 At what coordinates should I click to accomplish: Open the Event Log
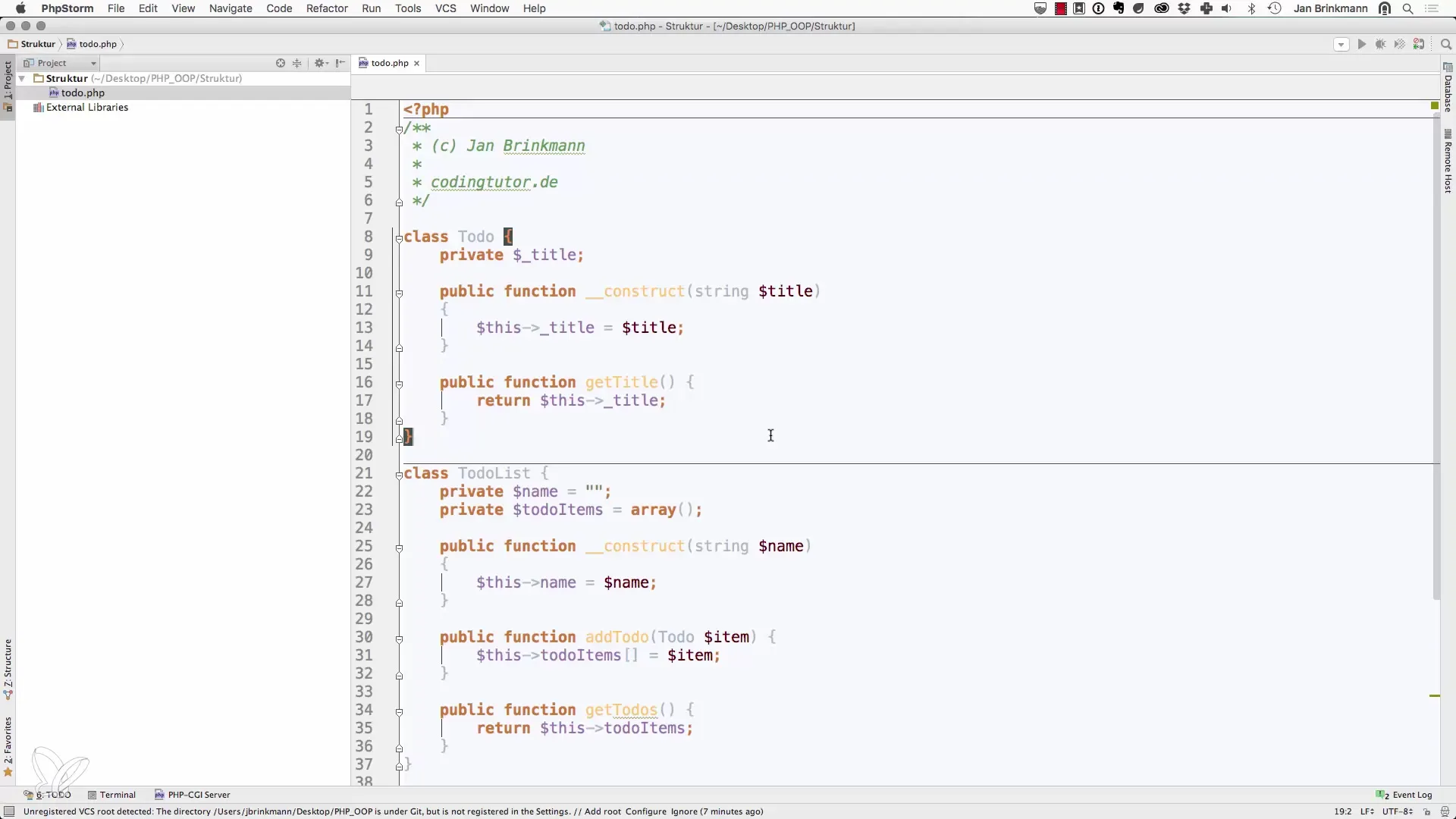pyautogui.click(x=1404, y=795)
